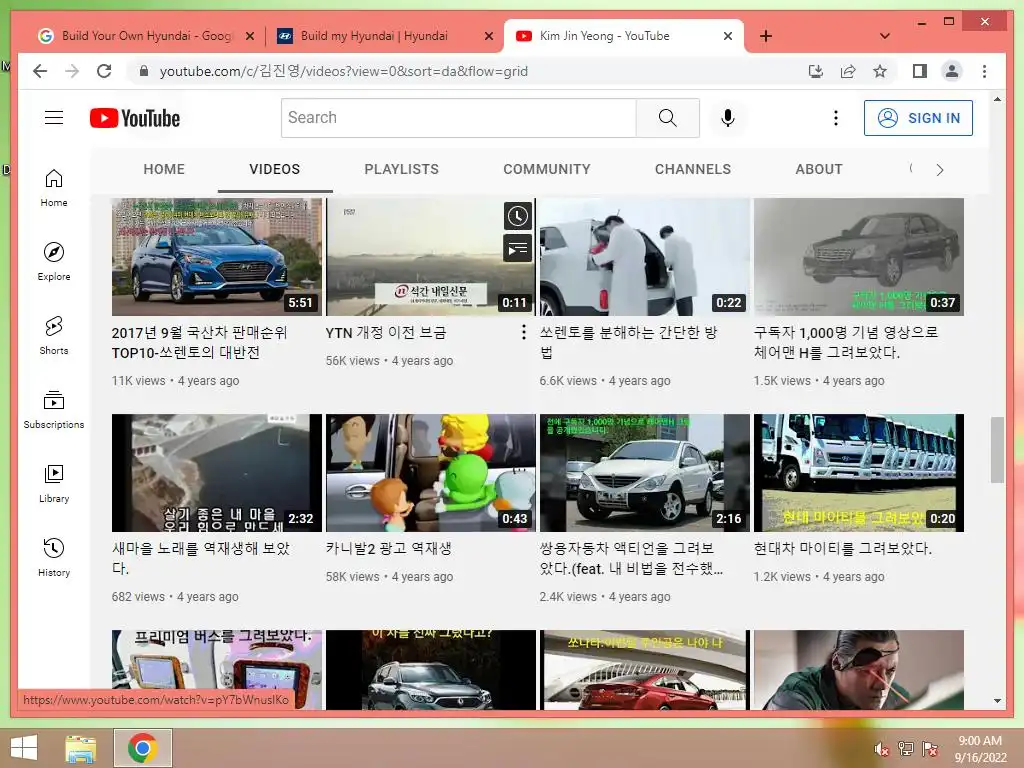Click Add to queue icon on YTN thumbnail
This screenshot has width=1024, height=768.
point(518,248)
